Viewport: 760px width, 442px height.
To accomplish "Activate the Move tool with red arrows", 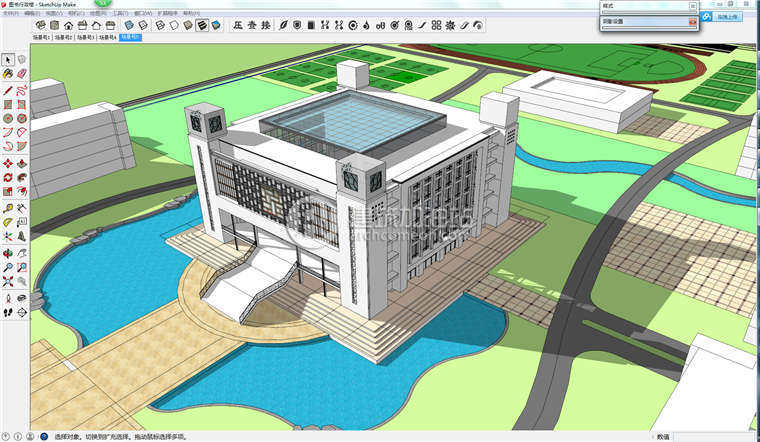I will pos(8,163).
